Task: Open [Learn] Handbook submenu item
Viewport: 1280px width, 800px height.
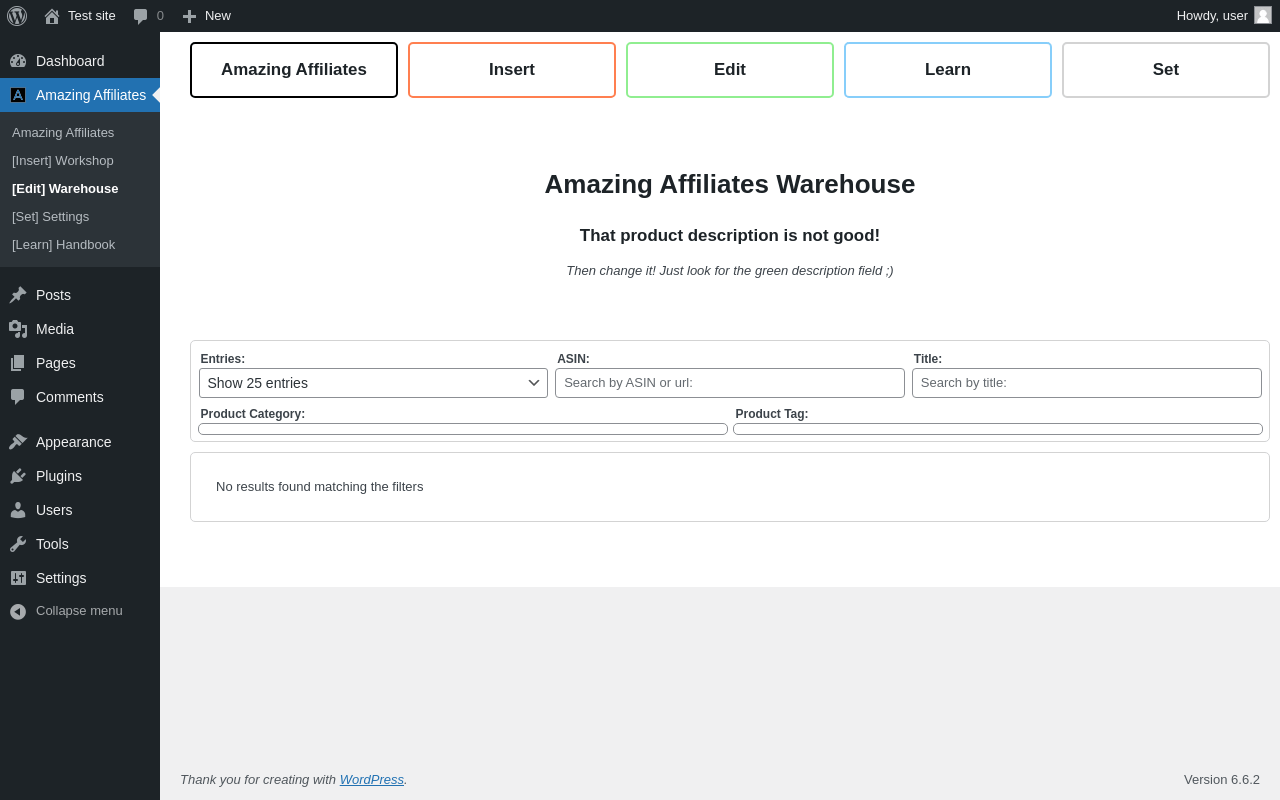Action: [x=64, y=244]
